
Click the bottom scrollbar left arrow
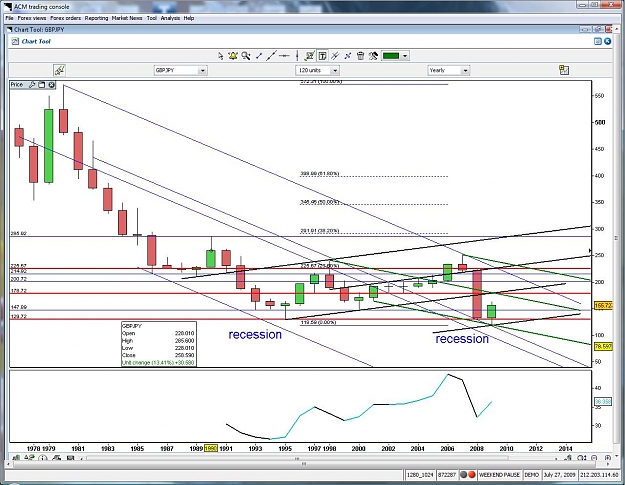tap(10, 464)
